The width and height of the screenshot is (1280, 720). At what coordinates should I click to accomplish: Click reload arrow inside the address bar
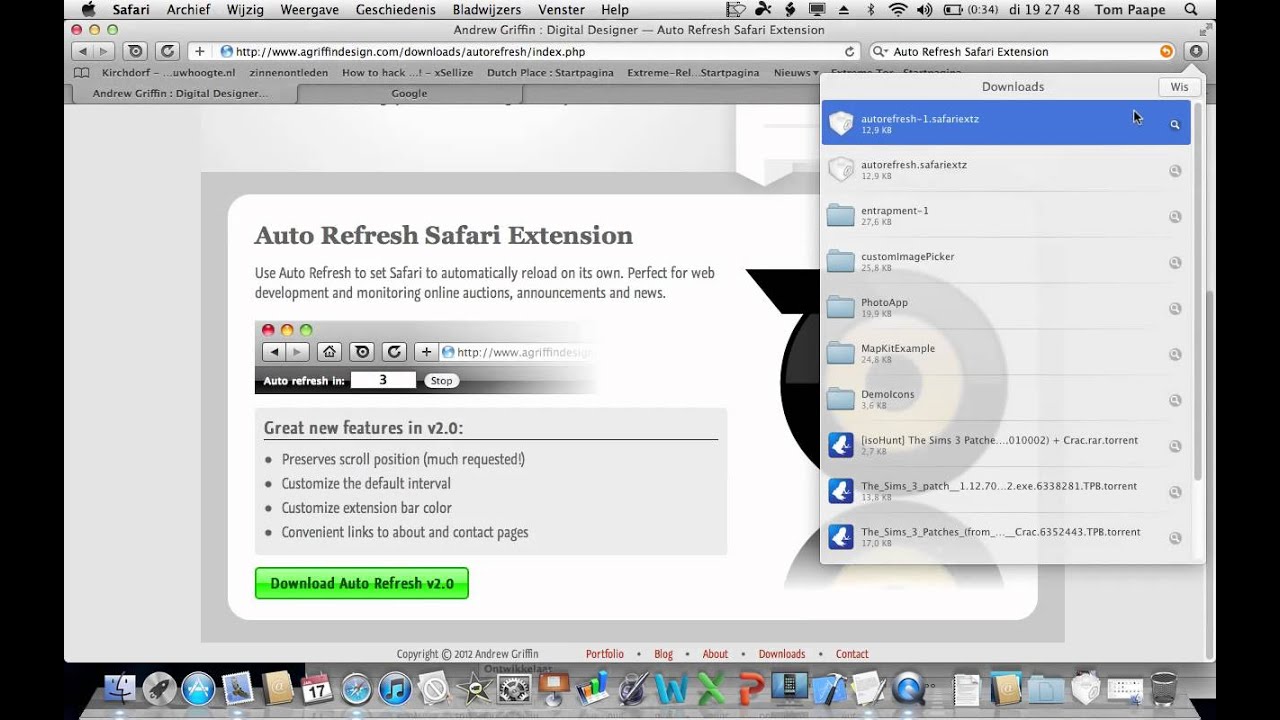[850, 51]
